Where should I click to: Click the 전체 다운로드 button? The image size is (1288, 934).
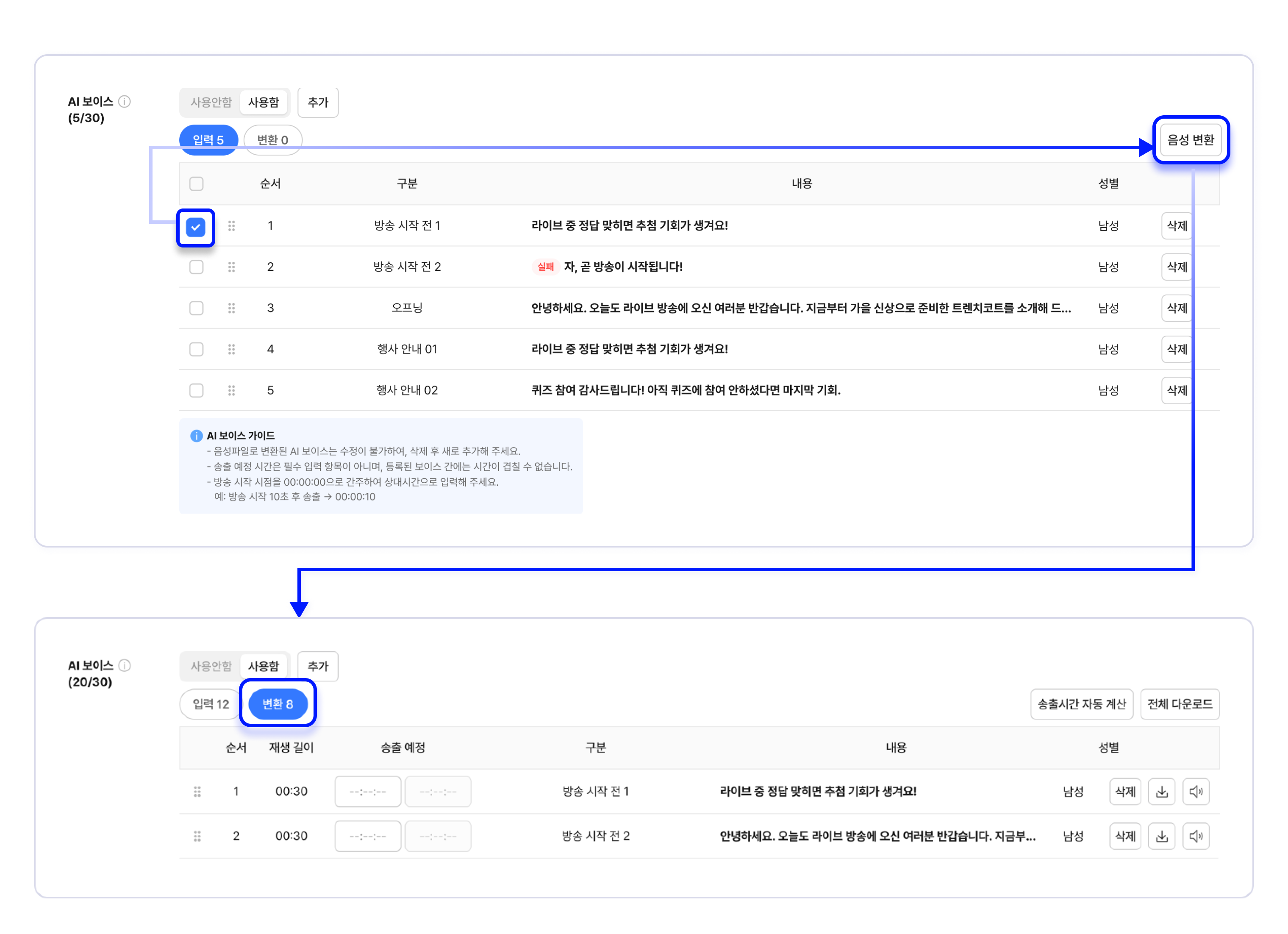(1180, 704)
